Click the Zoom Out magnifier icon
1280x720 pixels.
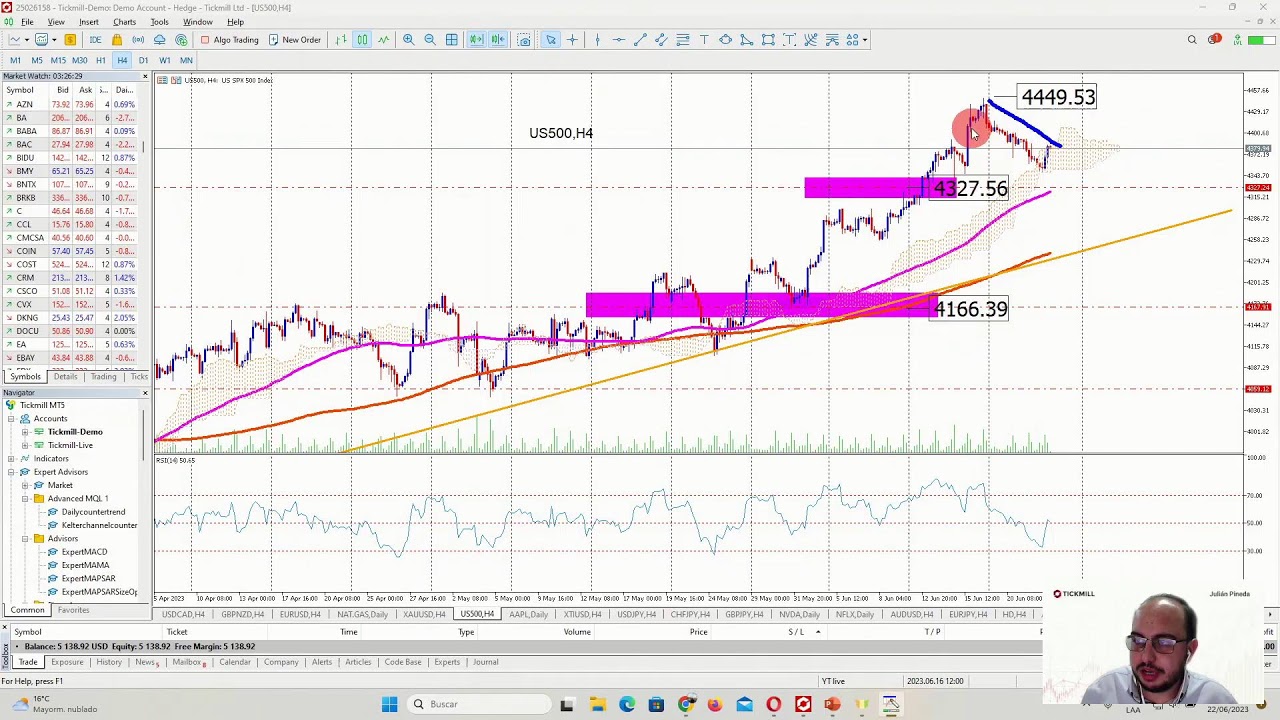(x=430, y=40)
